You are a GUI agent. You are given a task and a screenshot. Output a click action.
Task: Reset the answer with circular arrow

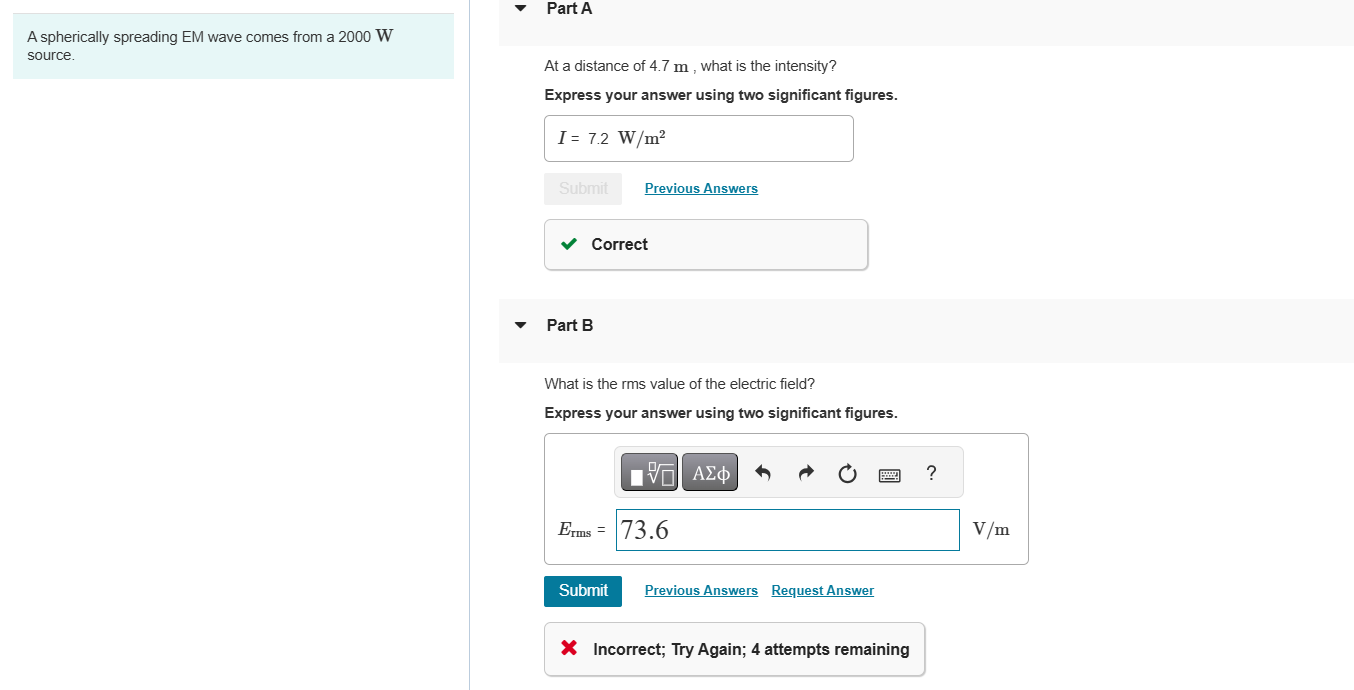[847, 473]
